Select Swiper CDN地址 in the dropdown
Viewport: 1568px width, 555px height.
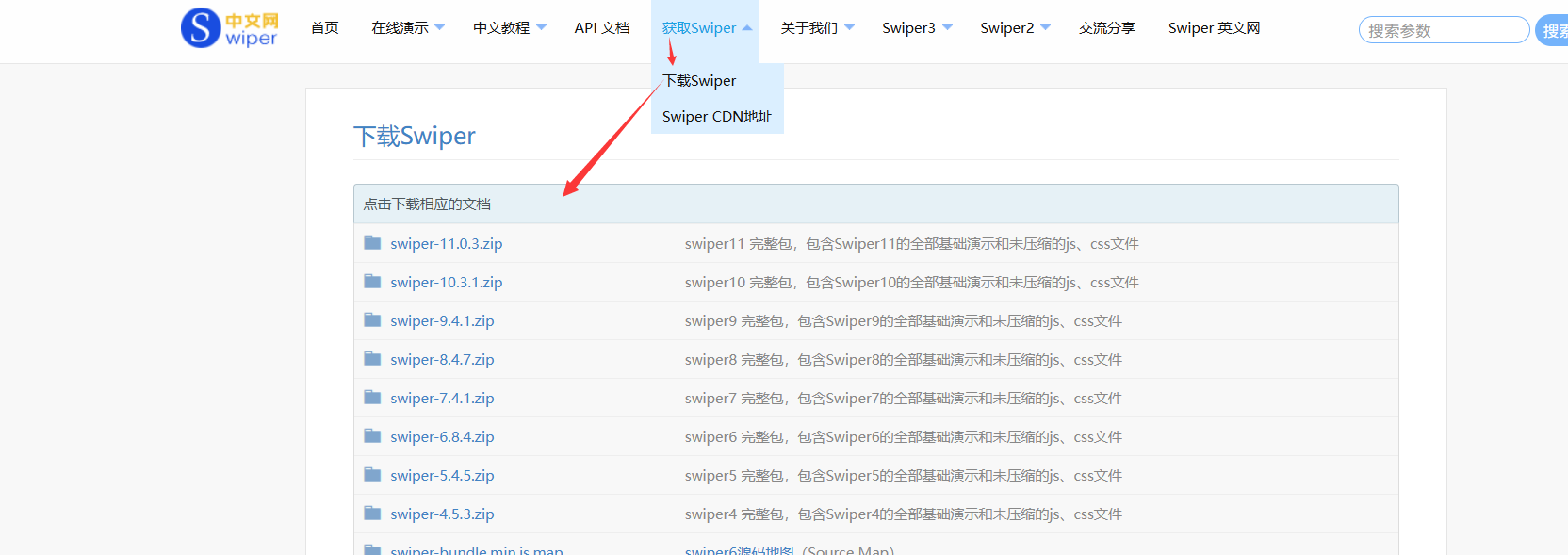click(717, 117)
